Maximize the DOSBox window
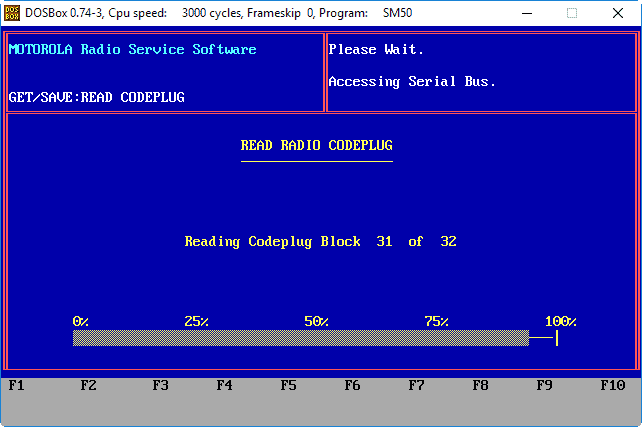Image resolution: width=642 pixels, height=427 pixels. [x=572, y=13]
